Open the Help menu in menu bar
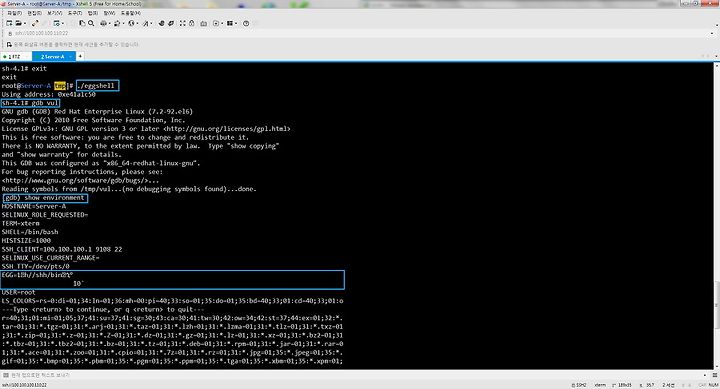 130,13
